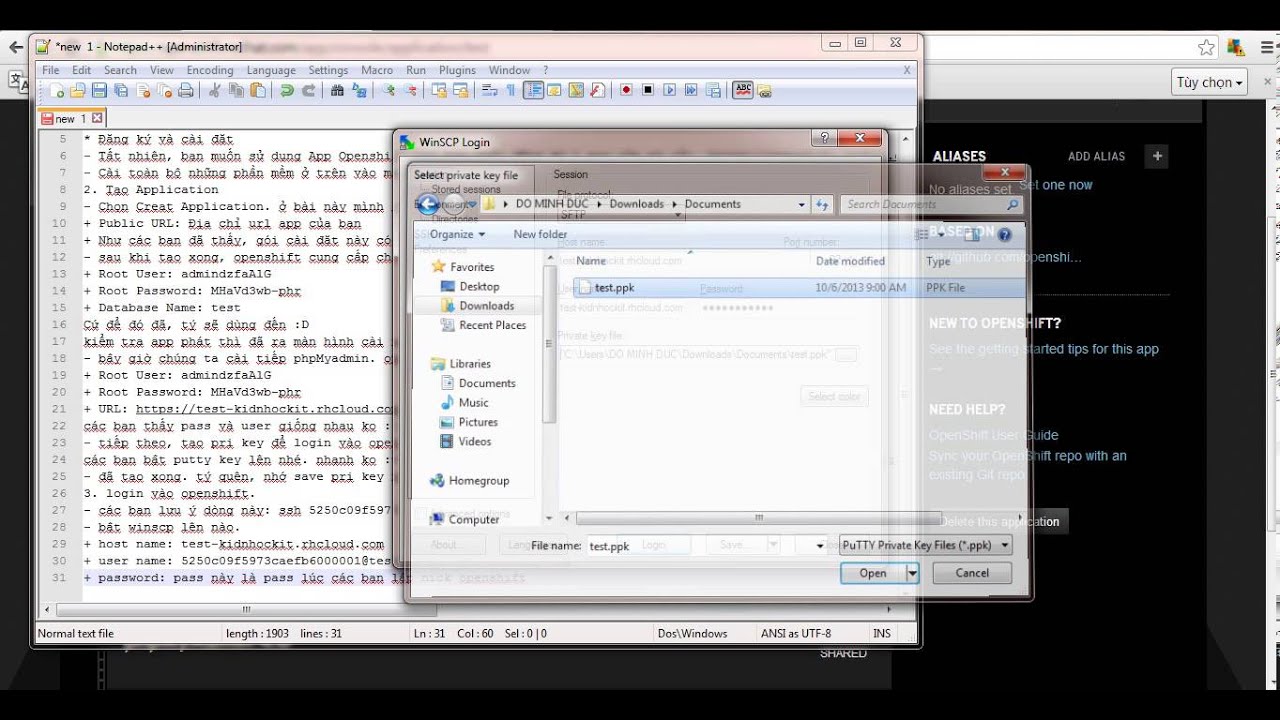
Task: Click the Downloads segment in address bar
Action: [637, 204]
